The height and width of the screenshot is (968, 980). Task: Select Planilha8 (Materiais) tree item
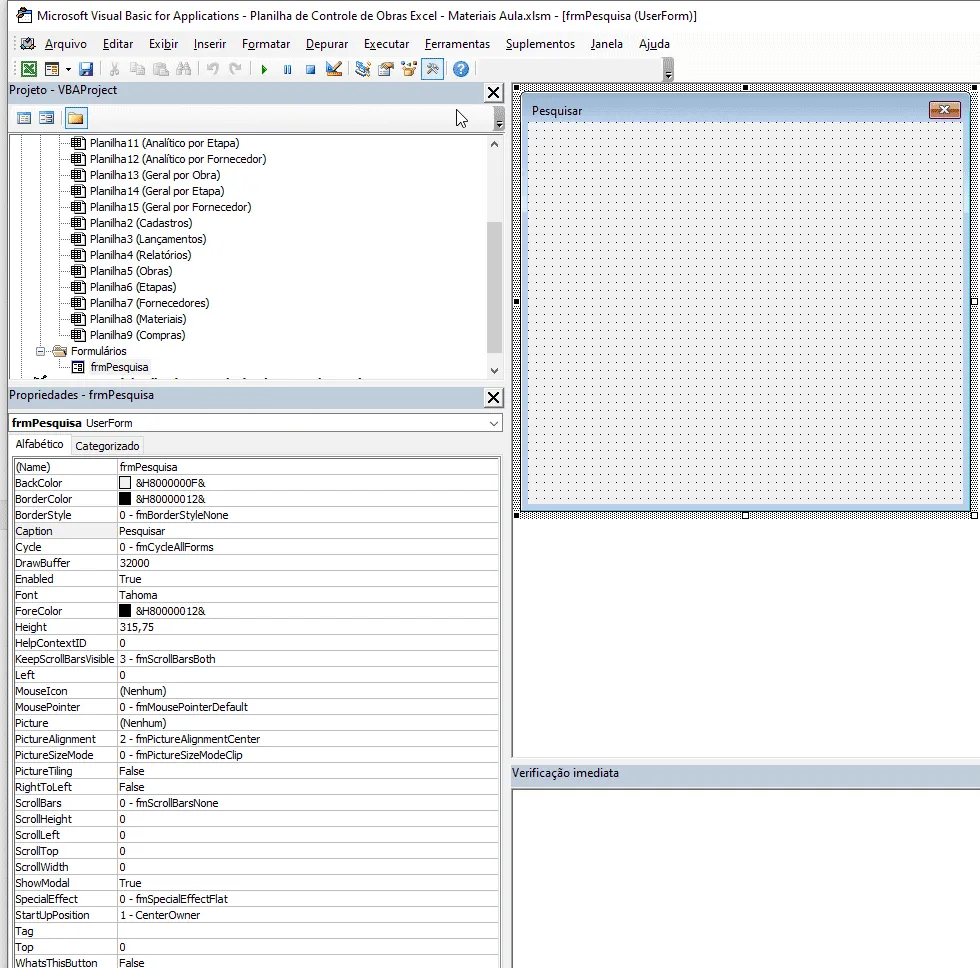click(138, 319)
